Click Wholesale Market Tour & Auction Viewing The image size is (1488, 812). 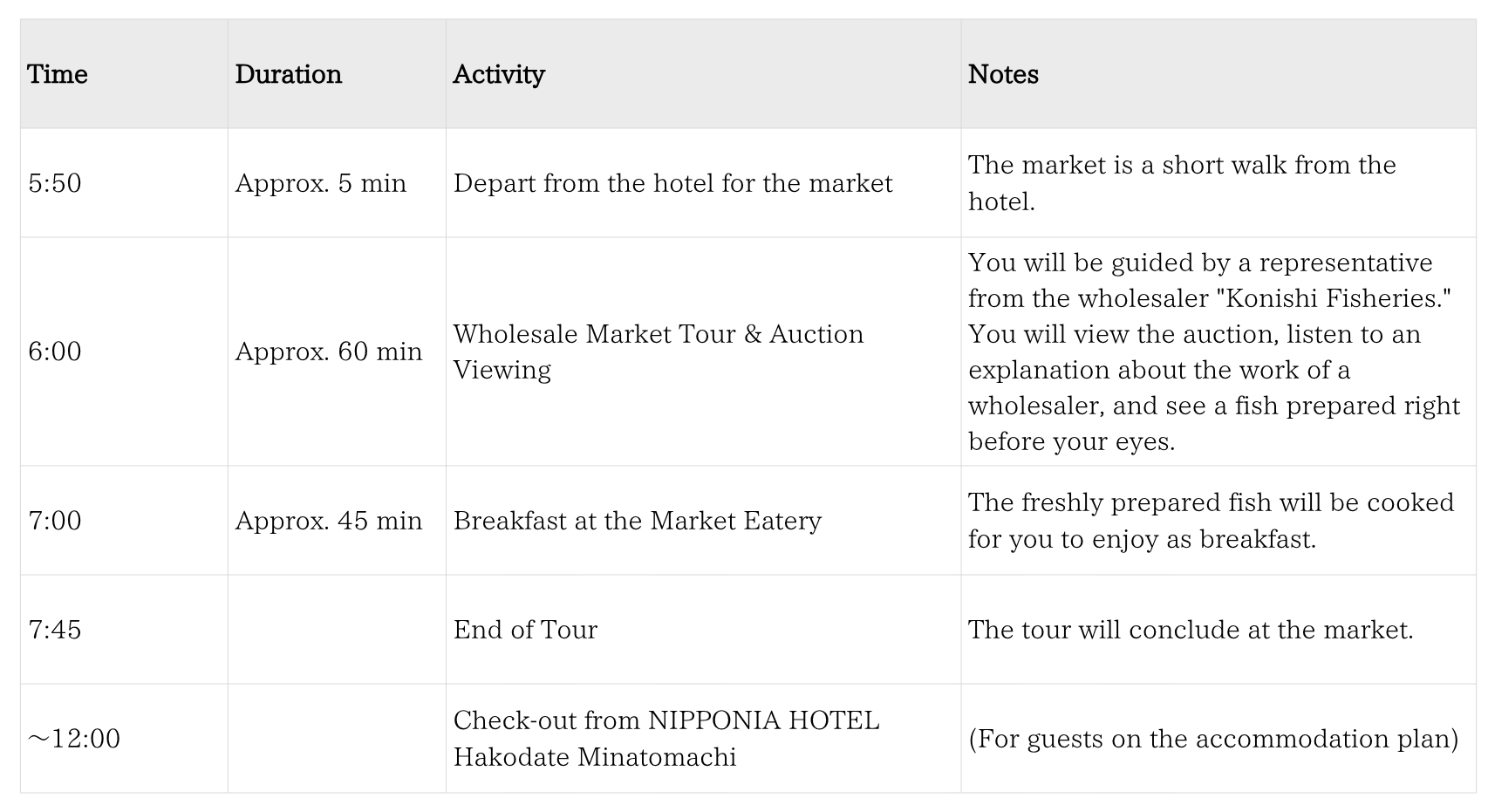pyautogui.click(x=658, y=351)
